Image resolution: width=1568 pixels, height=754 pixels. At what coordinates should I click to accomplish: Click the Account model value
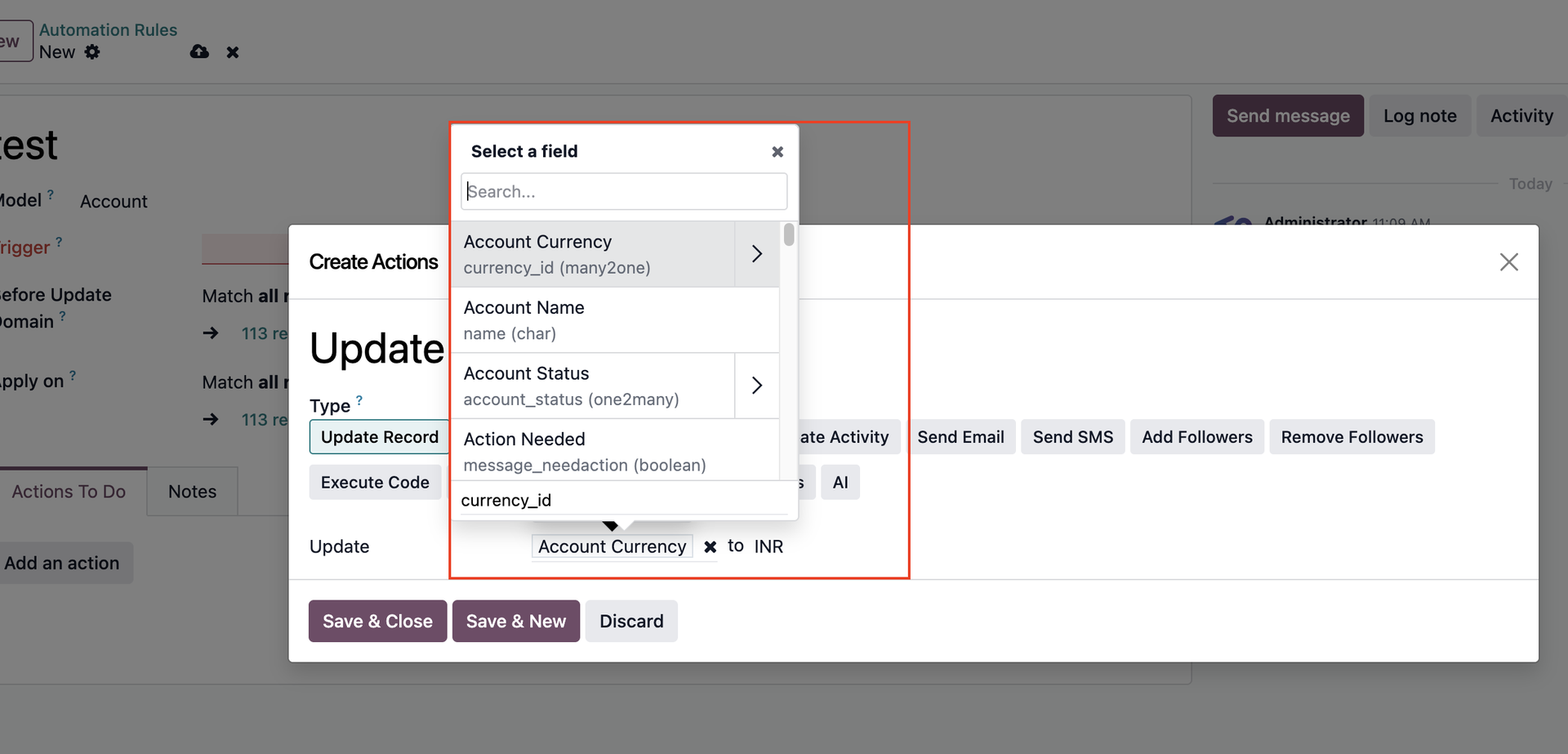coord(114,202)
